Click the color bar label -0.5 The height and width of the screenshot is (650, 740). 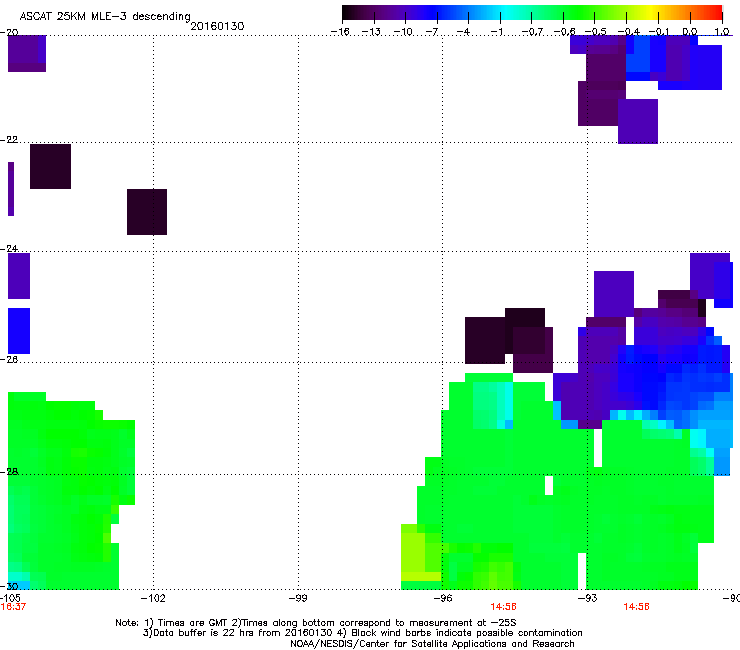596,32
